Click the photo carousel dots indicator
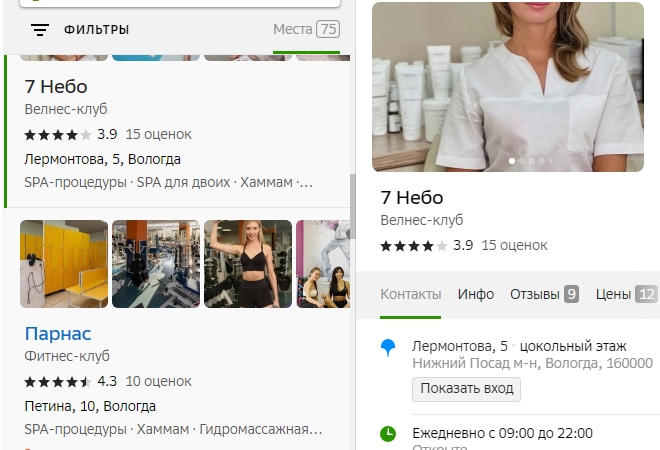 click(x=530, y=160)
